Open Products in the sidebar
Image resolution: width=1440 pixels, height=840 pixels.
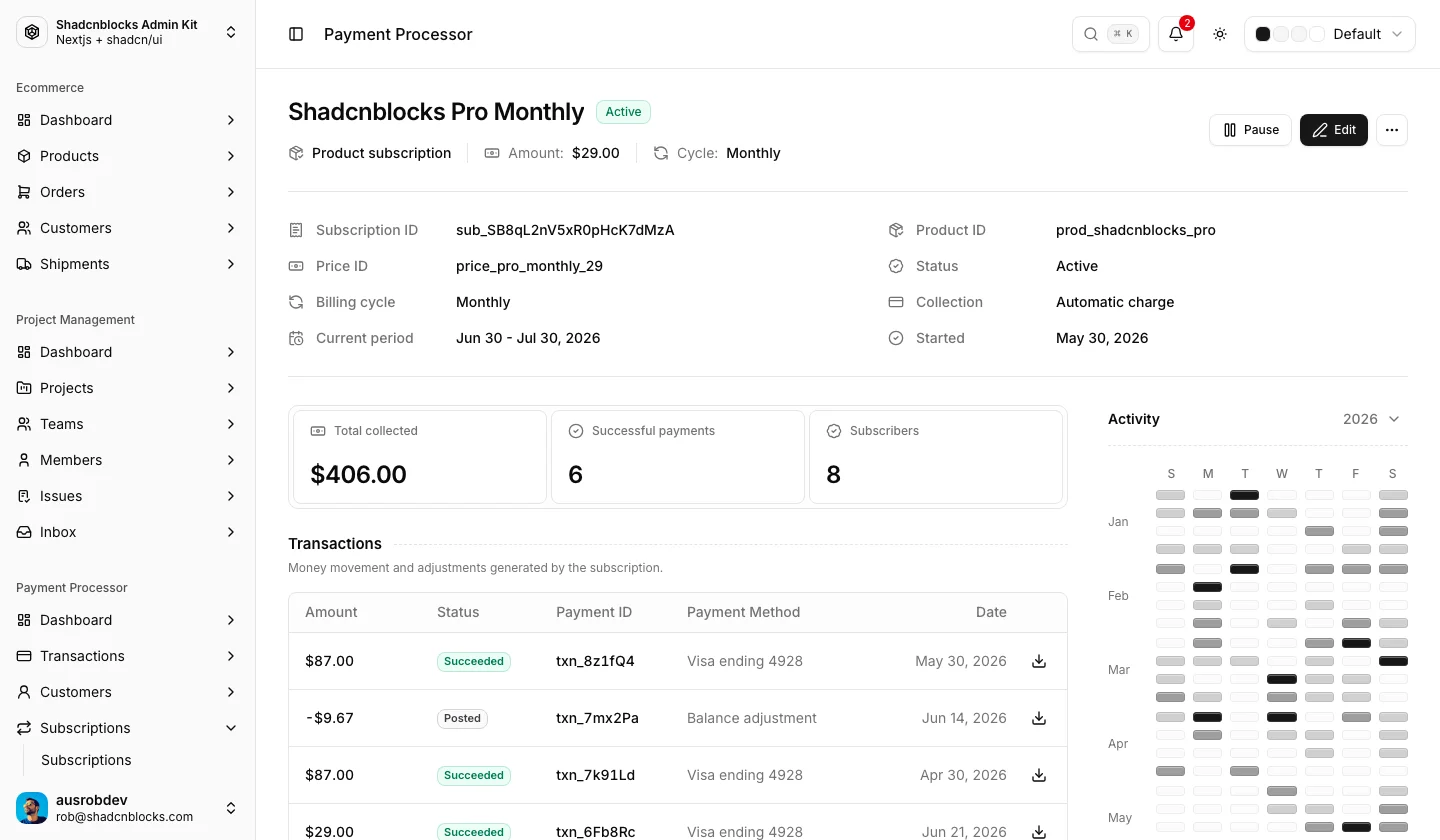tap(128, 156)
